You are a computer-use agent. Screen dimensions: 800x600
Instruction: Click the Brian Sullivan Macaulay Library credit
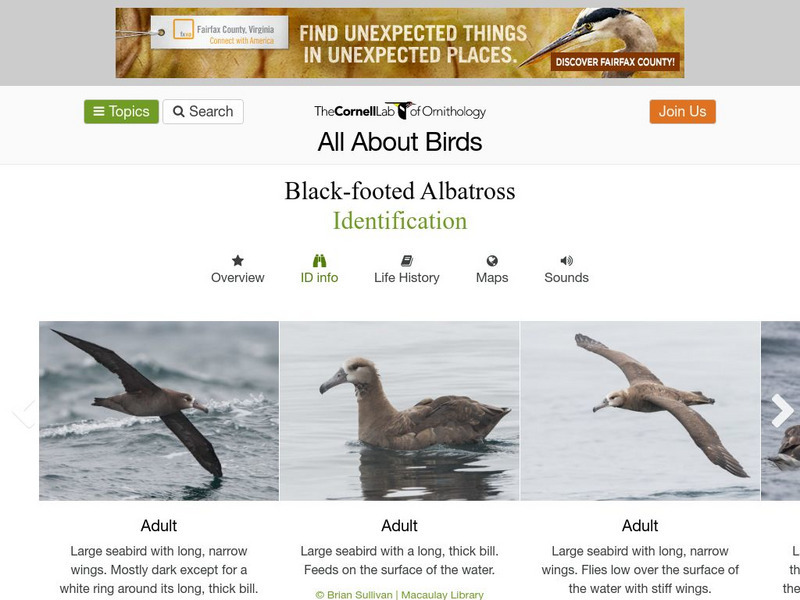pos(400,595)
